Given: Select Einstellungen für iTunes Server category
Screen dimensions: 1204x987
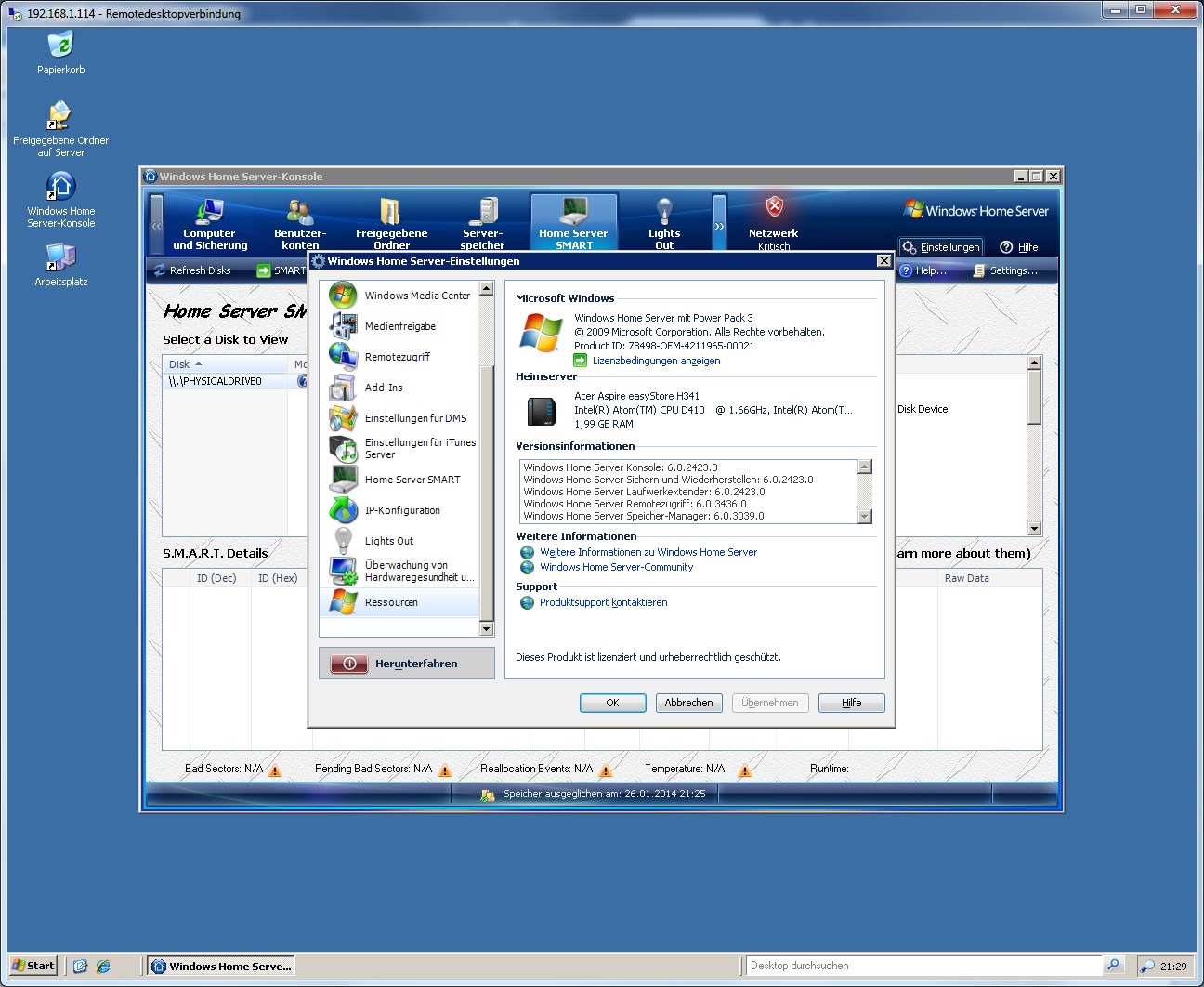Looking at the screenshot, I should point(399,449).
